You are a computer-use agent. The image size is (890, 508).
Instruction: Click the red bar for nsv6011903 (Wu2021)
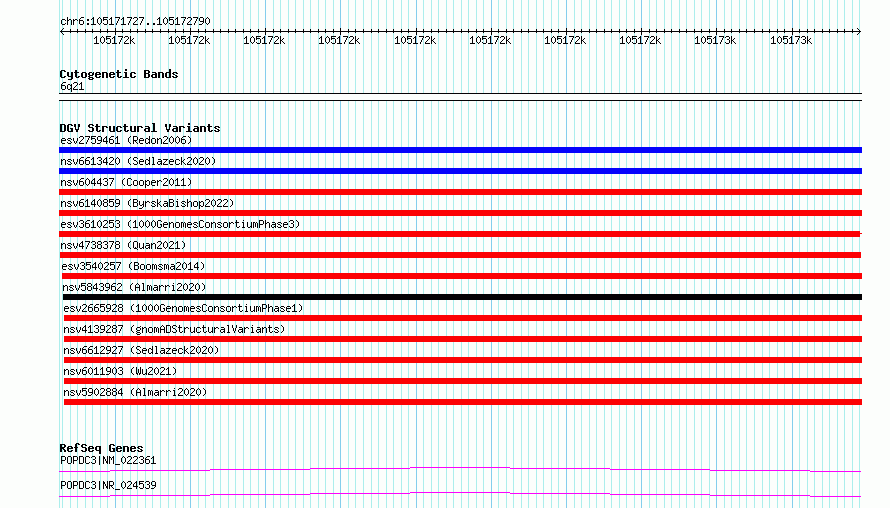463,381
